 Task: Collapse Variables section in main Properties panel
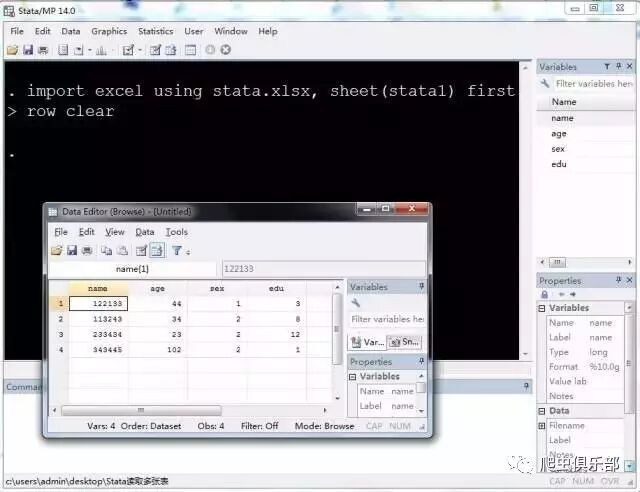tap(542, 308)
